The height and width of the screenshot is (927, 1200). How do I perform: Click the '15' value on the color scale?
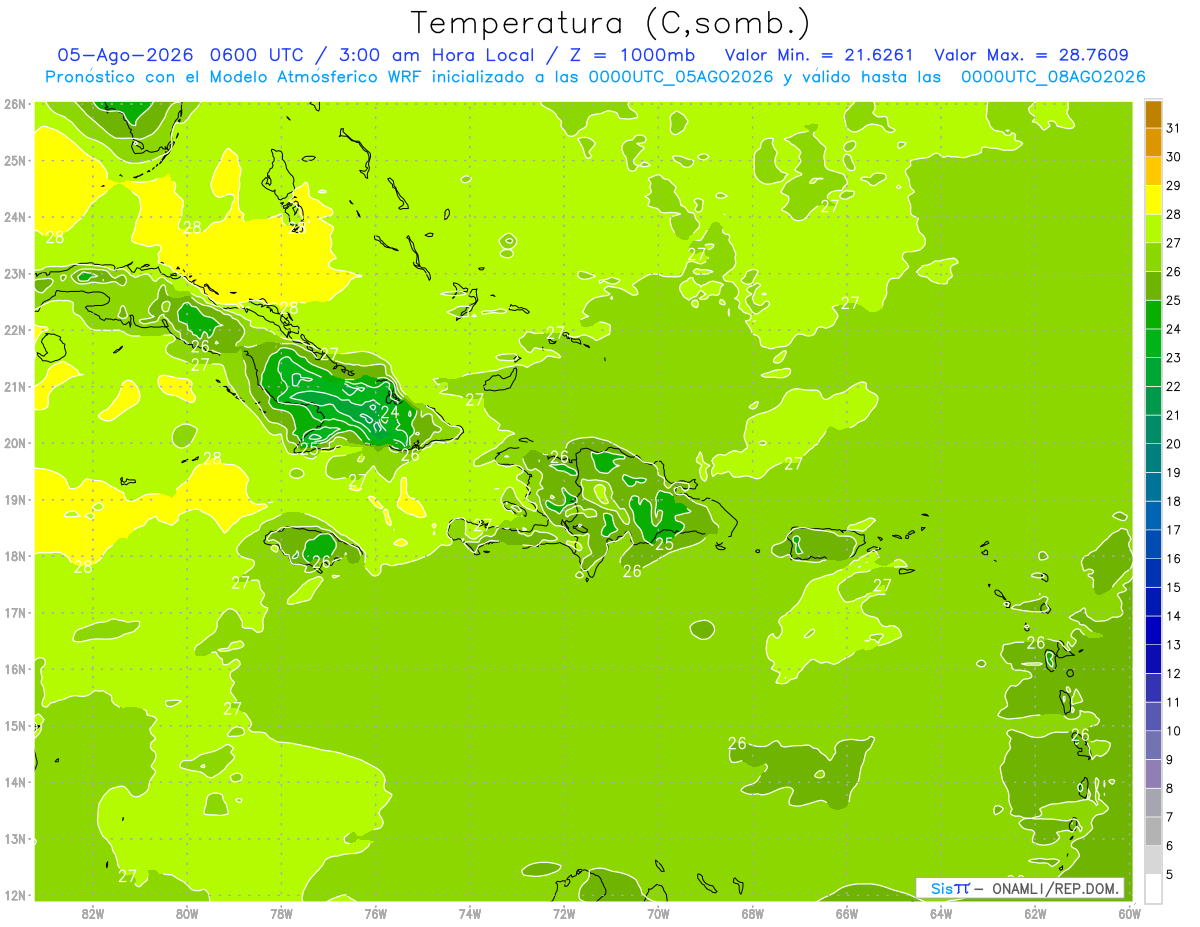click(x=1173, y=587)
